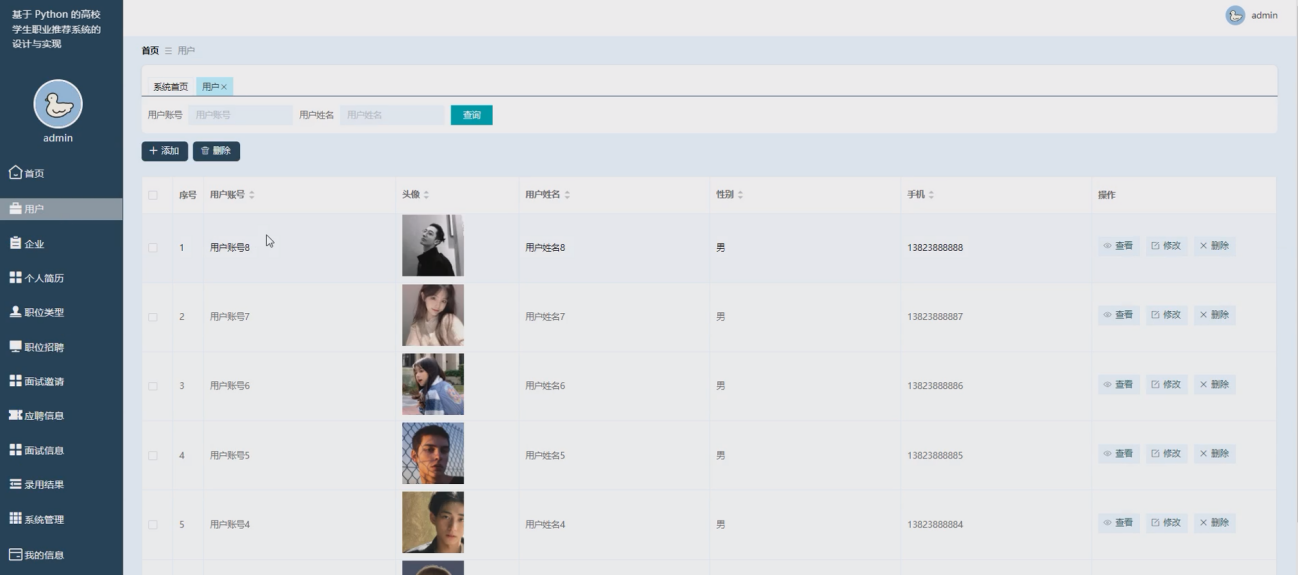Select 用户 in the sidebar menu
Screen dimensions: 1298x575
pos(61,209)
